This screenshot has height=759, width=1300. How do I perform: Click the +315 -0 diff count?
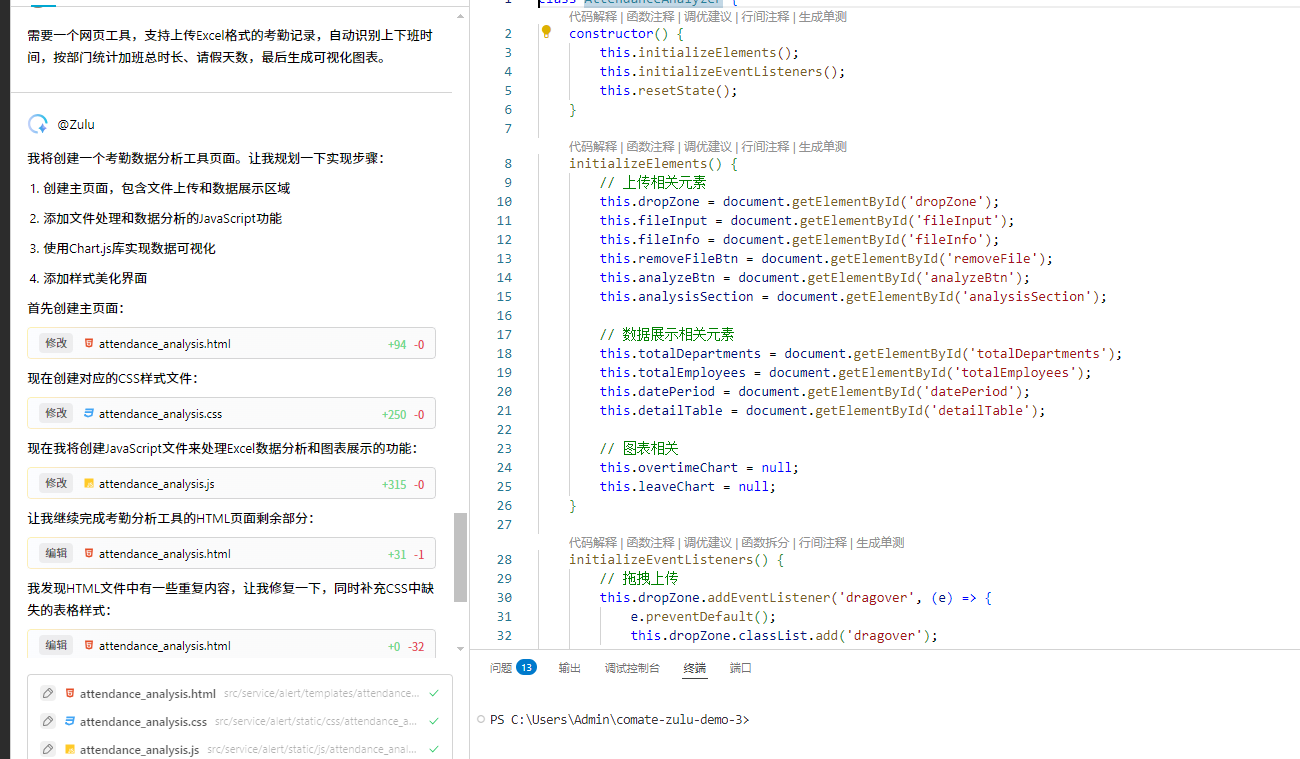click(403, 484)
